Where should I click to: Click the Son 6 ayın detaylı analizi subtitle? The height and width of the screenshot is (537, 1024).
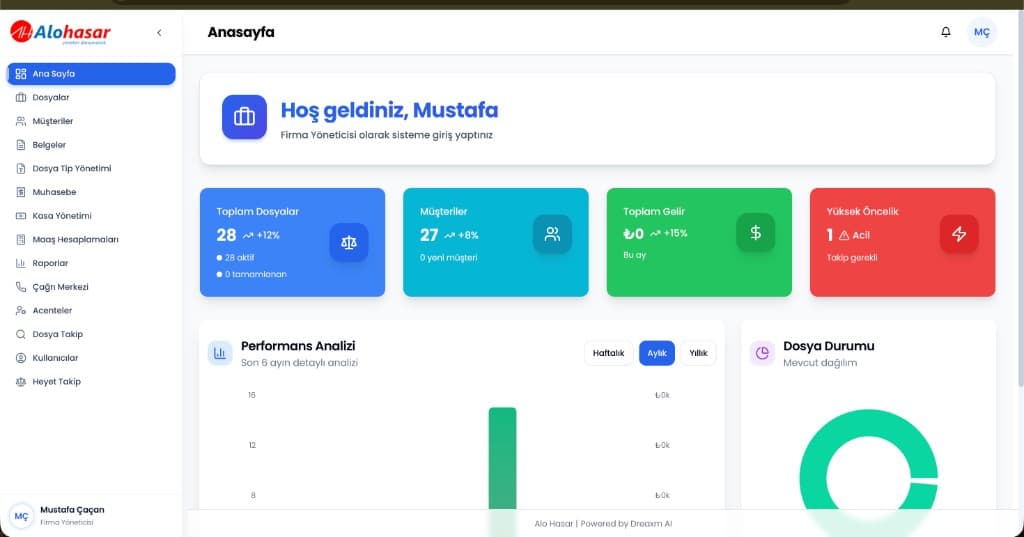click(299, 363)
